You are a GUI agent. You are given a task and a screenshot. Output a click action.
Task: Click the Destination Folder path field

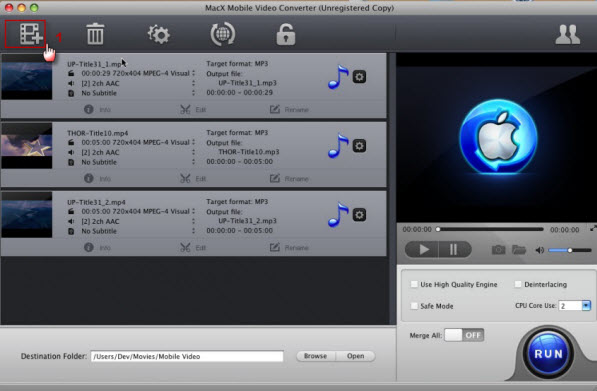(187, 356)
